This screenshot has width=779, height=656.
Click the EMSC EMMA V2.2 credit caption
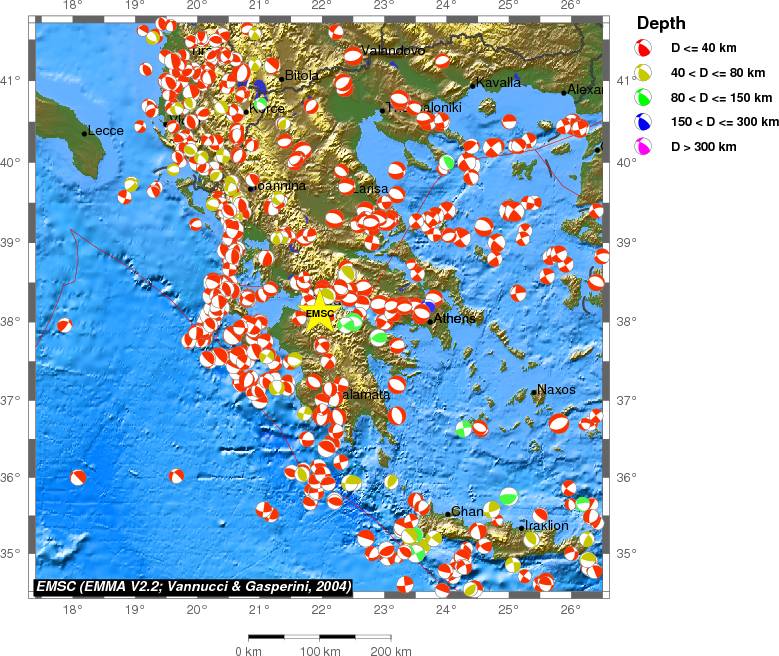click(193, 586)
